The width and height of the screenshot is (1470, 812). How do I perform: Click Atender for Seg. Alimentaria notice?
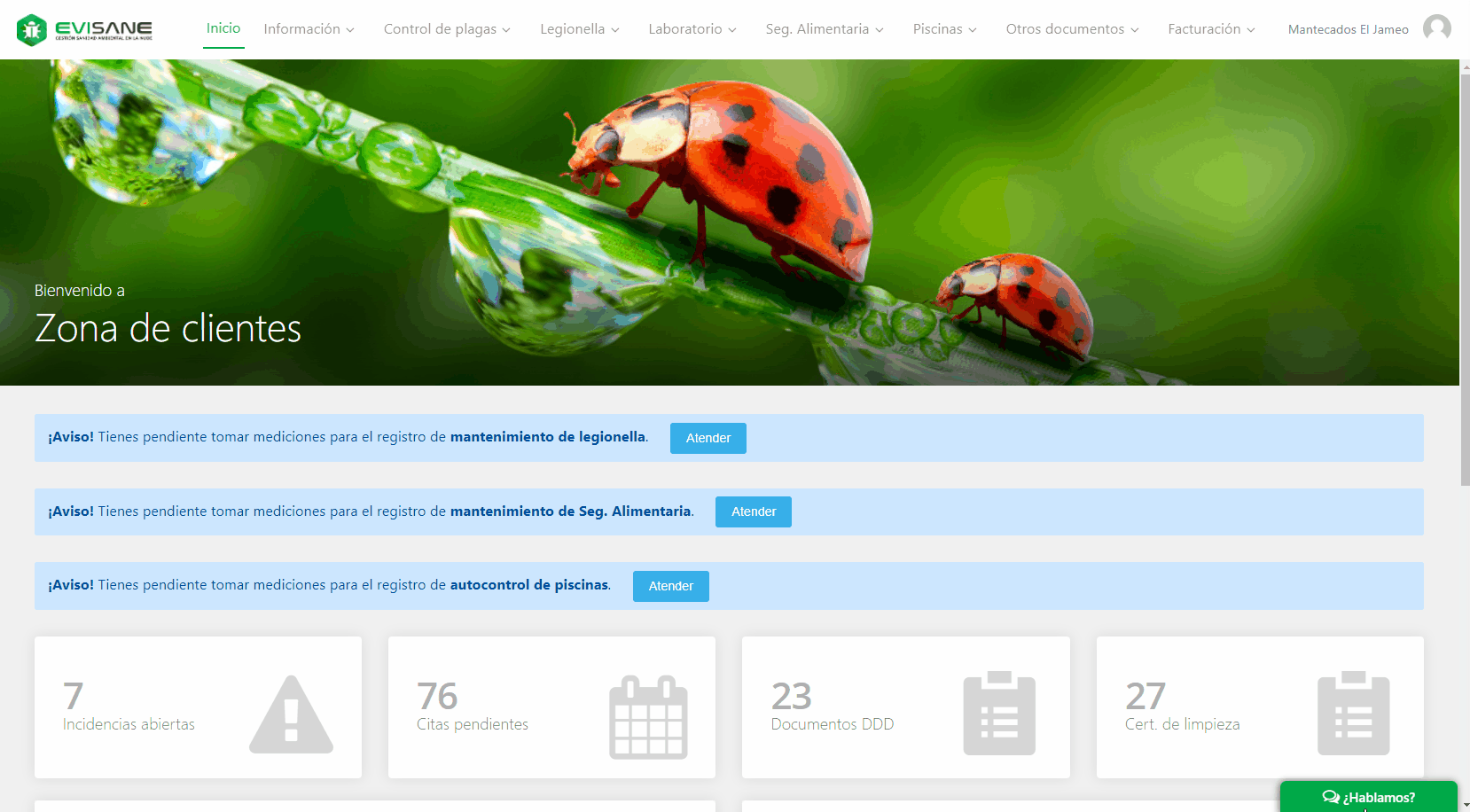click(753, 511)
